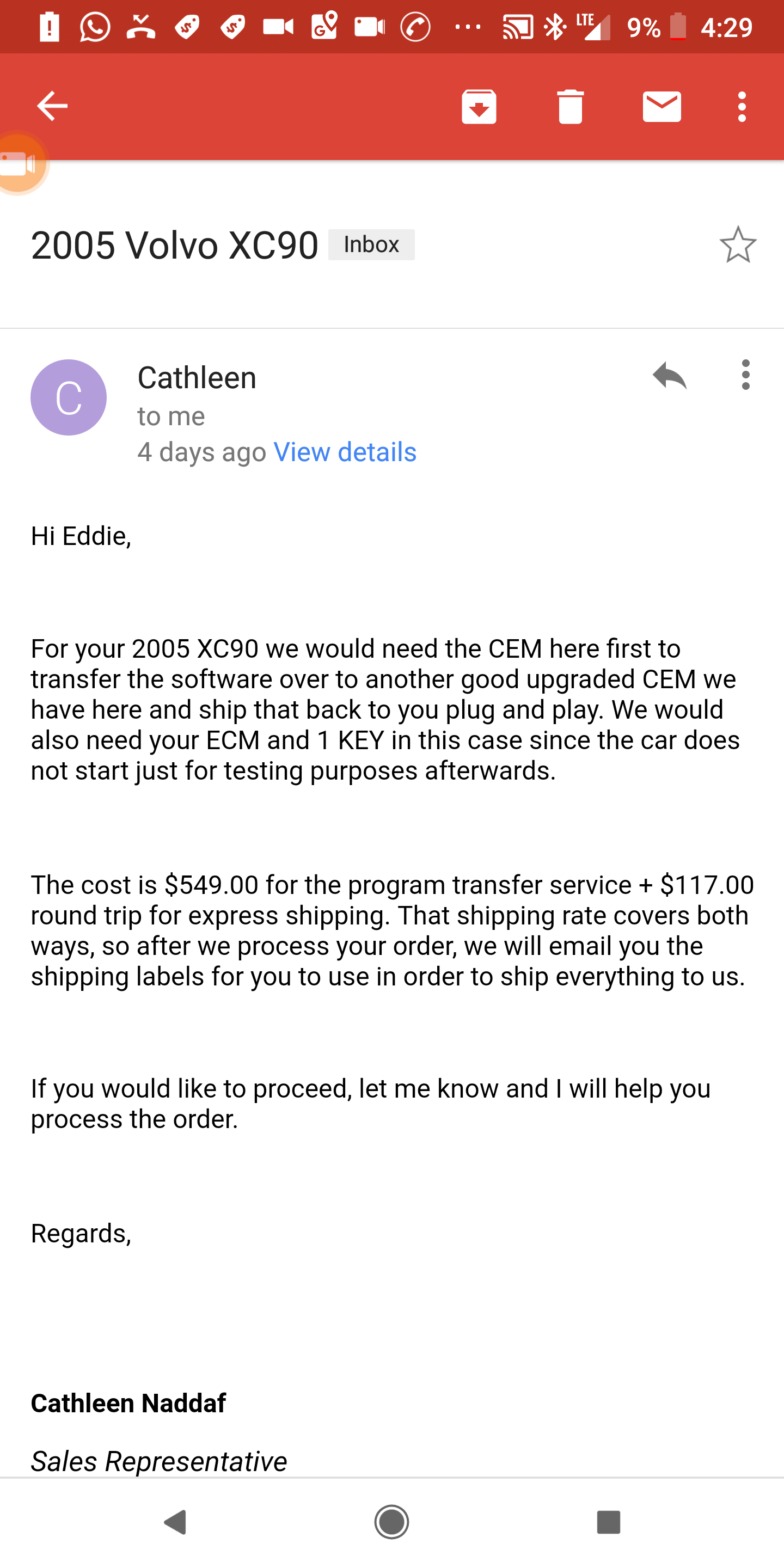The height and width of the screenshot is (1568, 784).
Task: Tap the battery indicator in status bar
Action: pos(678,27)
